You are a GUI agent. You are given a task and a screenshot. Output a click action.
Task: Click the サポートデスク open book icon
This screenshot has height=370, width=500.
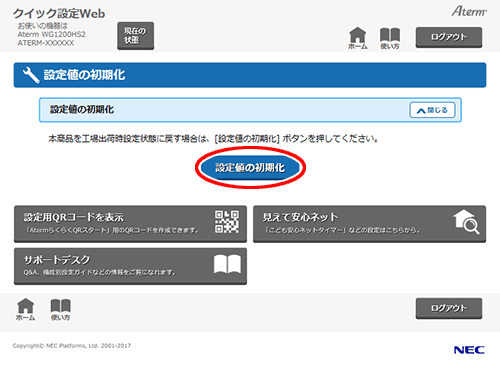pos(227,264)
